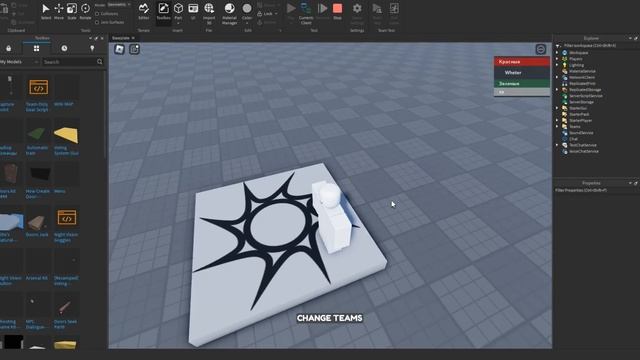Select the green Зеленые team entry
Screen dimensions: 640x360
(522, 83)
